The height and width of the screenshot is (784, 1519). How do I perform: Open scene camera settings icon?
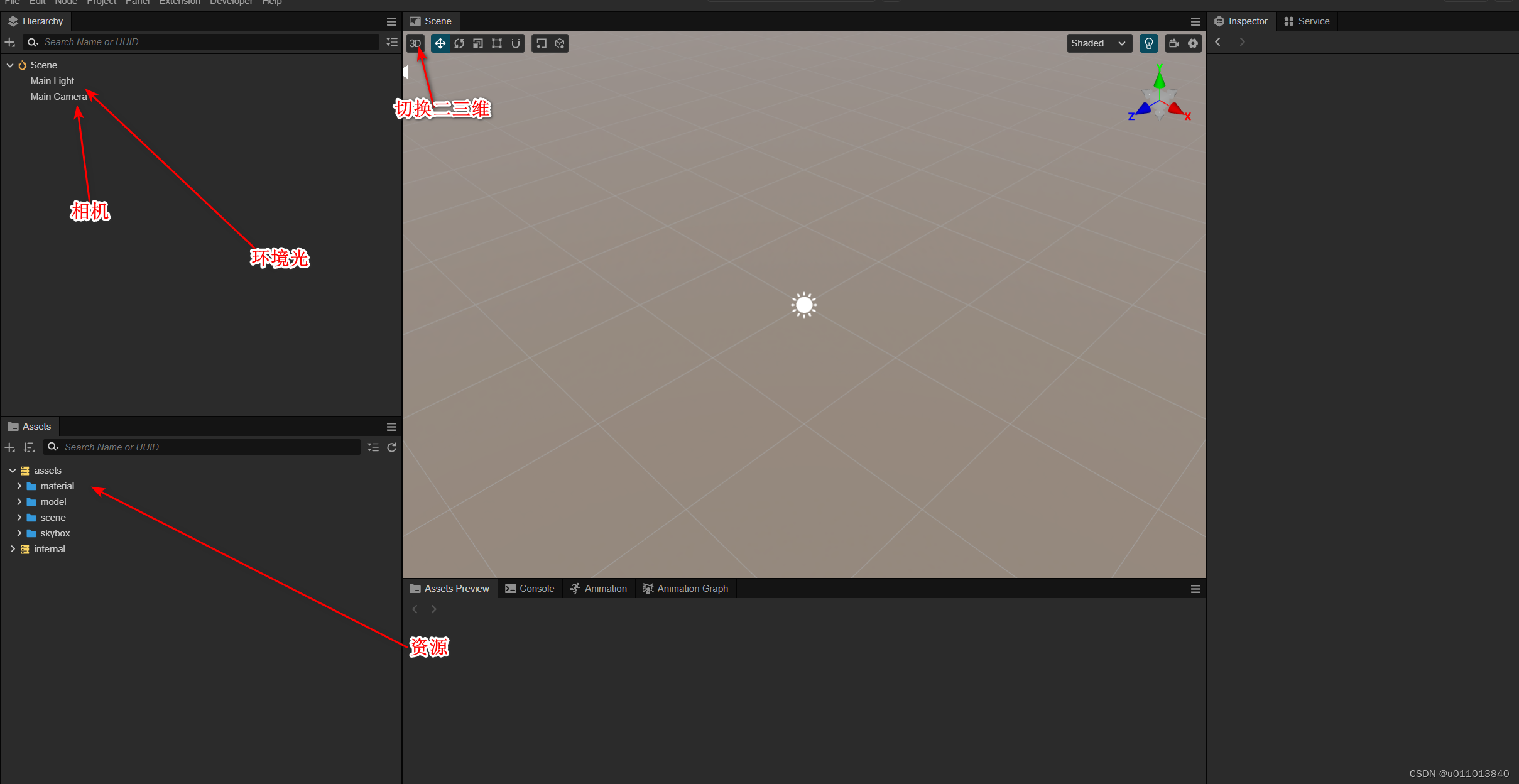[x=1173, y=43]
